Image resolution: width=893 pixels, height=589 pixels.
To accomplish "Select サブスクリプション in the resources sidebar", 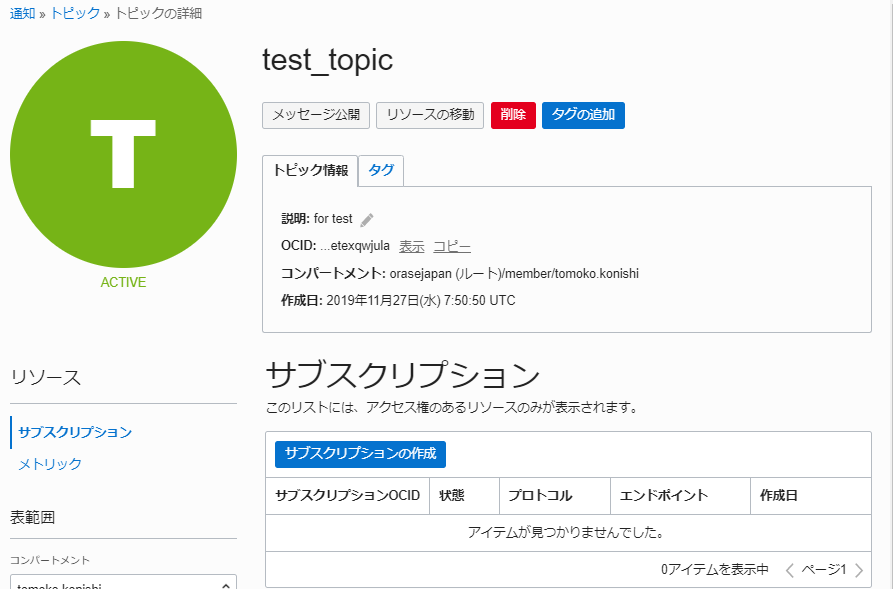I will coord(75,432).
